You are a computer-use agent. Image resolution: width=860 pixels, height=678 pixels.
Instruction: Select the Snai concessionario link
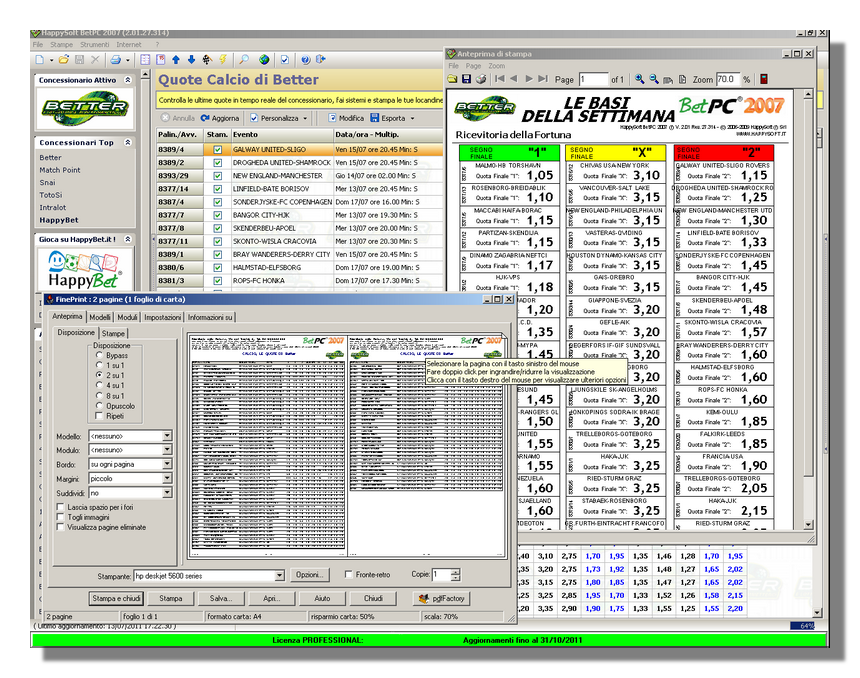[x=47, y=183]
